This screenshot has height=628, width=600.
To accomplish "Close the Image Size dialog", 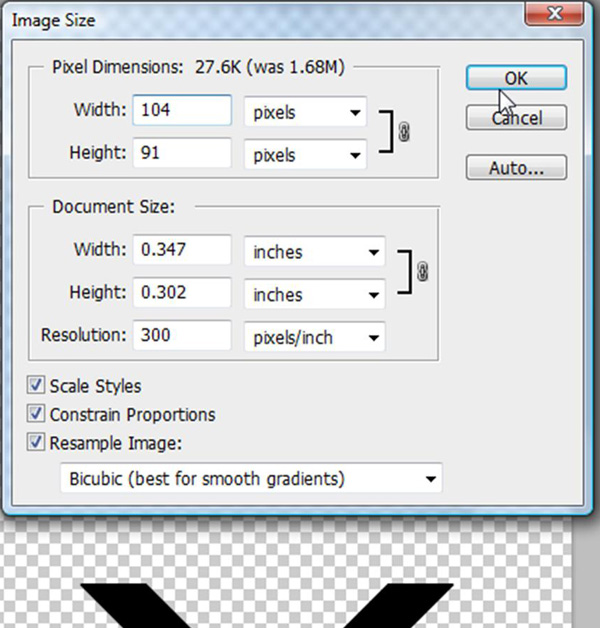I will click(x=554, y=14).
